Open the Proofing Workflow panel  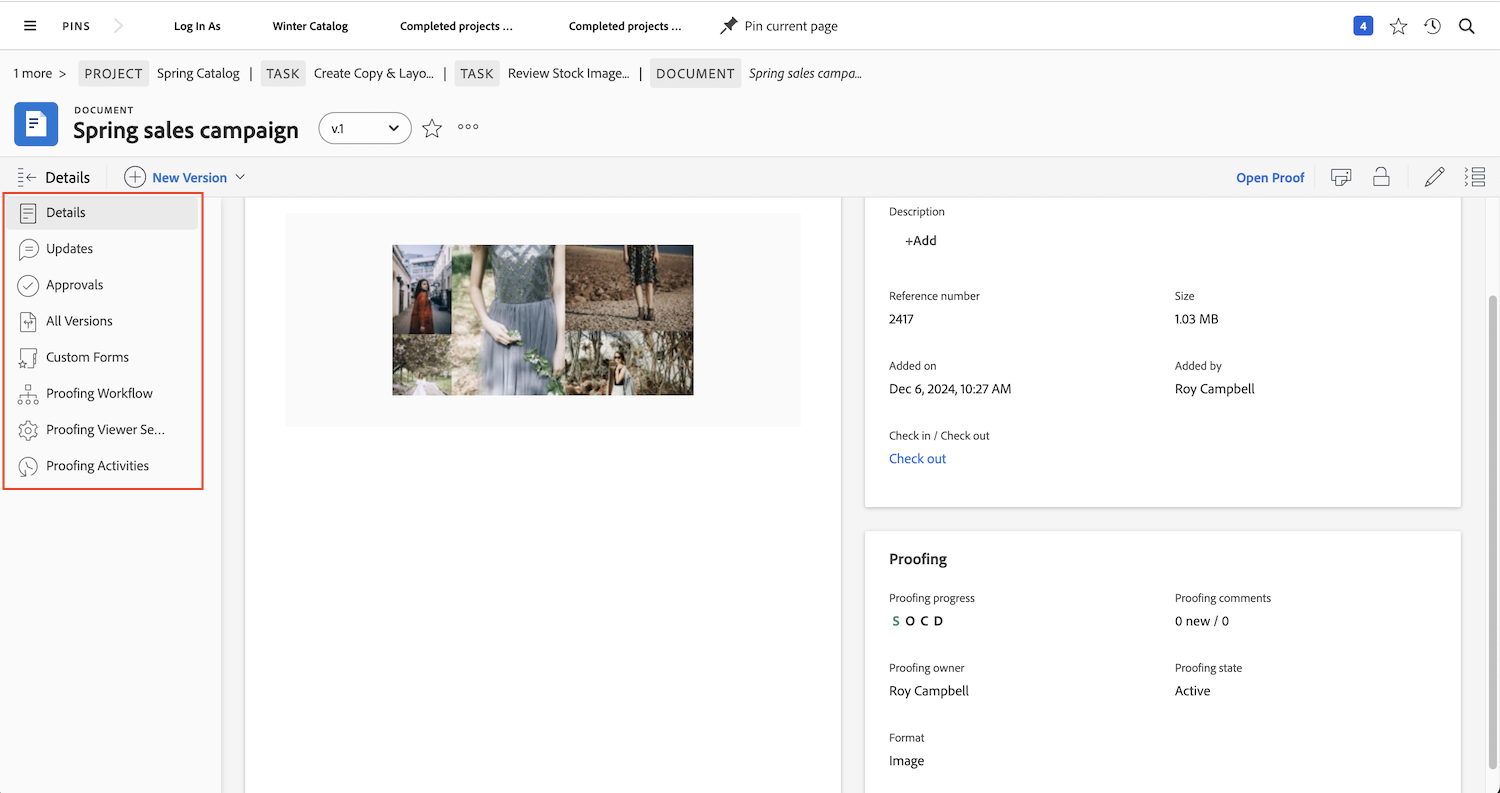98,393
